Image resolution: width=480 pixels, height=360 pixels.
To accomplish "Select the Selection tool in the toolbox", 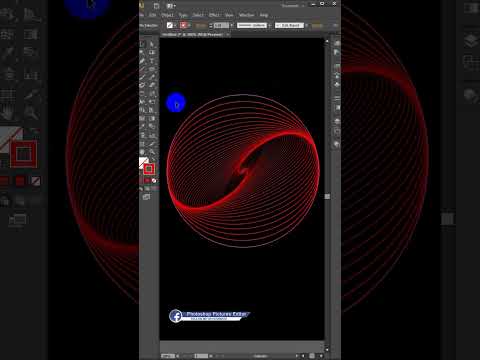I will pyautogui.click(x=142, y=44).
